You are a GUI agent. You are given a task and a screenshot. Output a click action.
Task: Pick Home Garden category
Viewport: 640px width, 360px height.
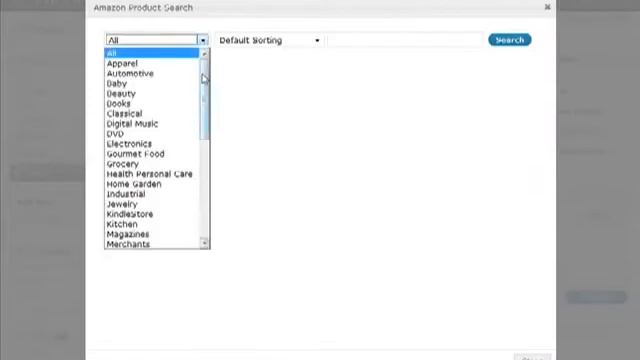click(x=152, y=184)
